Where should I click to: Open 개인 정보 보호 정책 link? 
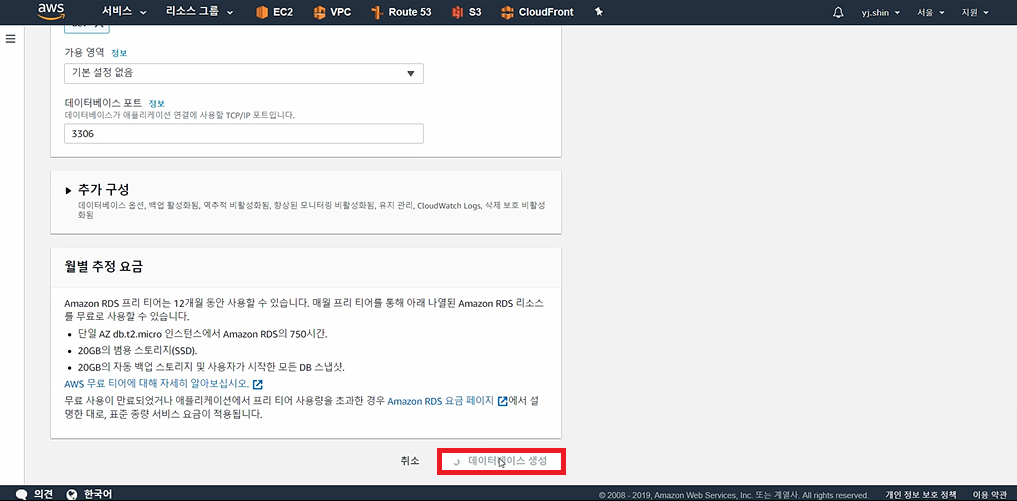pos(921,495)
